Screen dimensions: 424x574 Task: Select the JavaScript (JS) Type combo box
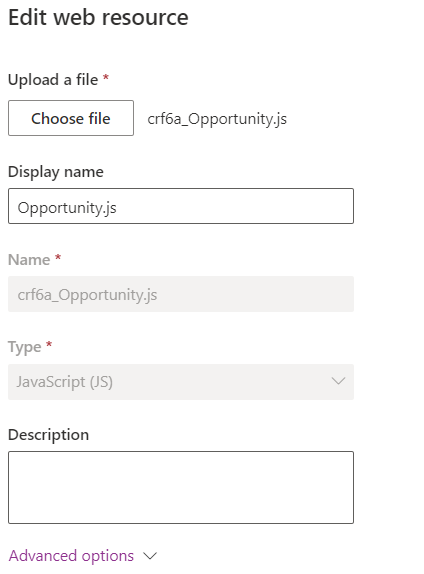pyautogui.click(x=181, y=382)
